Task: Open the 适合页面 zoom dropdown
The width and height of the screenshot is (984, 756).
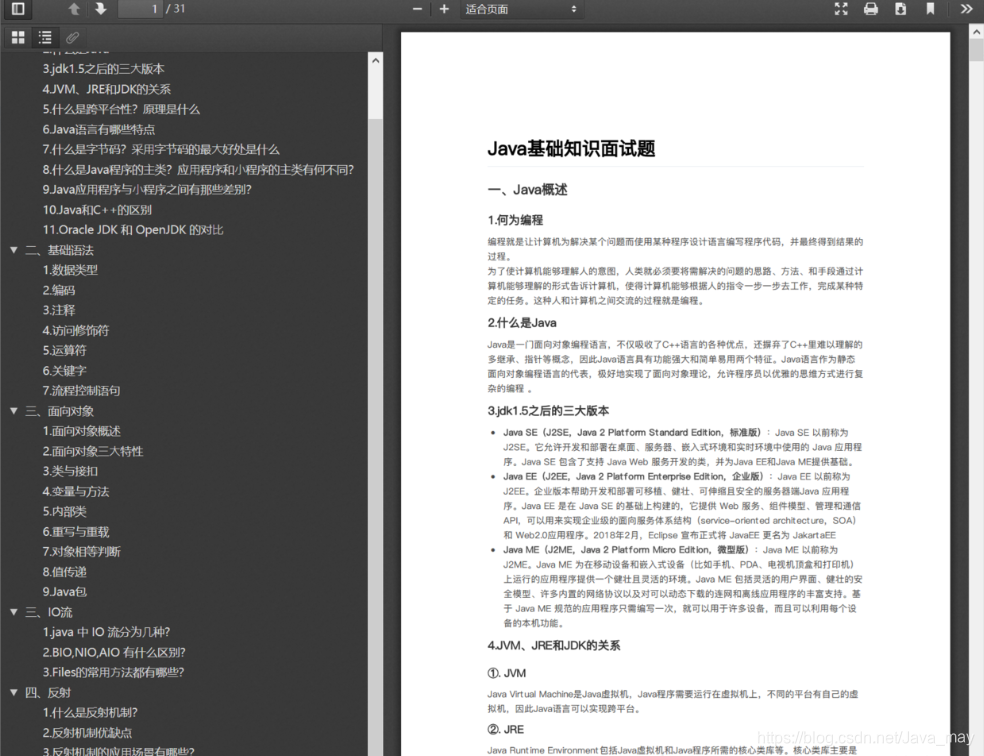Action: (x=521, y=9)
